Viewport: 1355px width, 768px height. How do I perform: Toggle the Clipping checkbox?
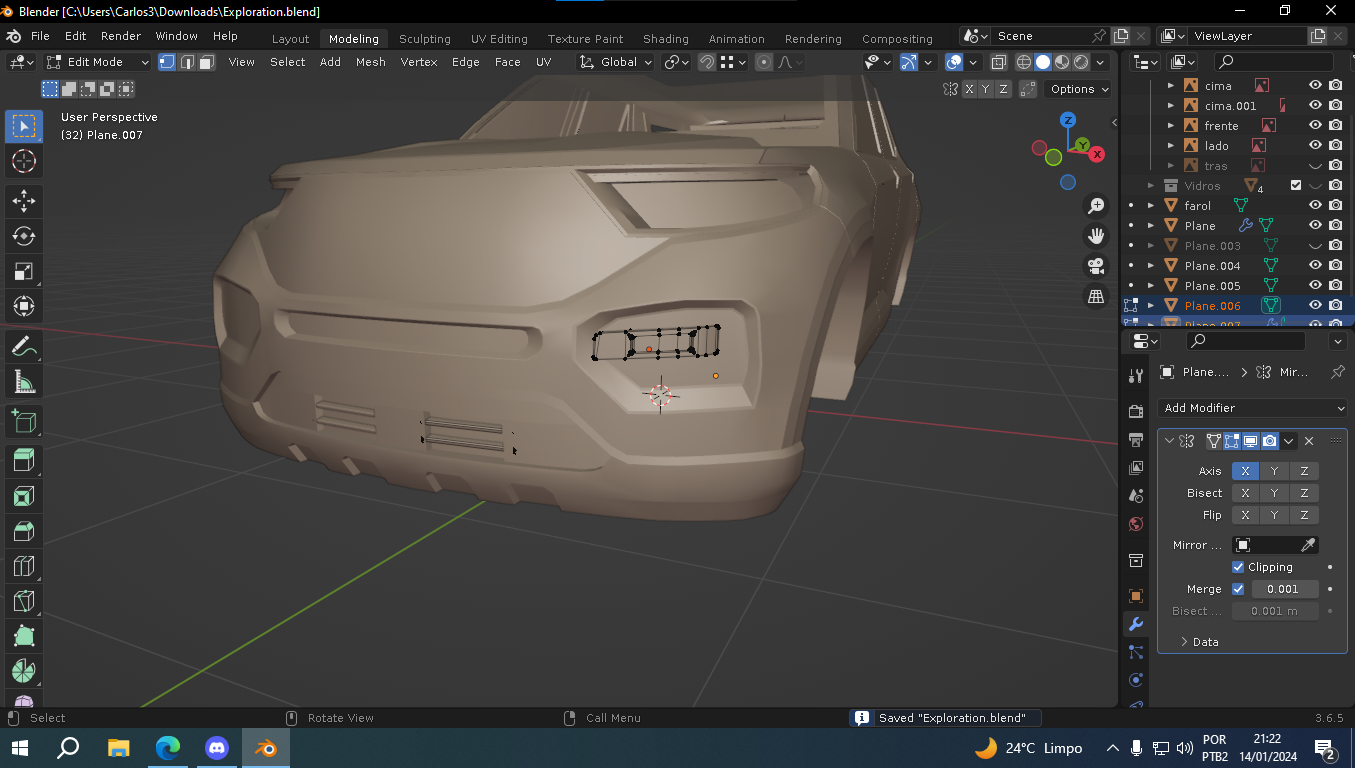(x=1238, y=567)
